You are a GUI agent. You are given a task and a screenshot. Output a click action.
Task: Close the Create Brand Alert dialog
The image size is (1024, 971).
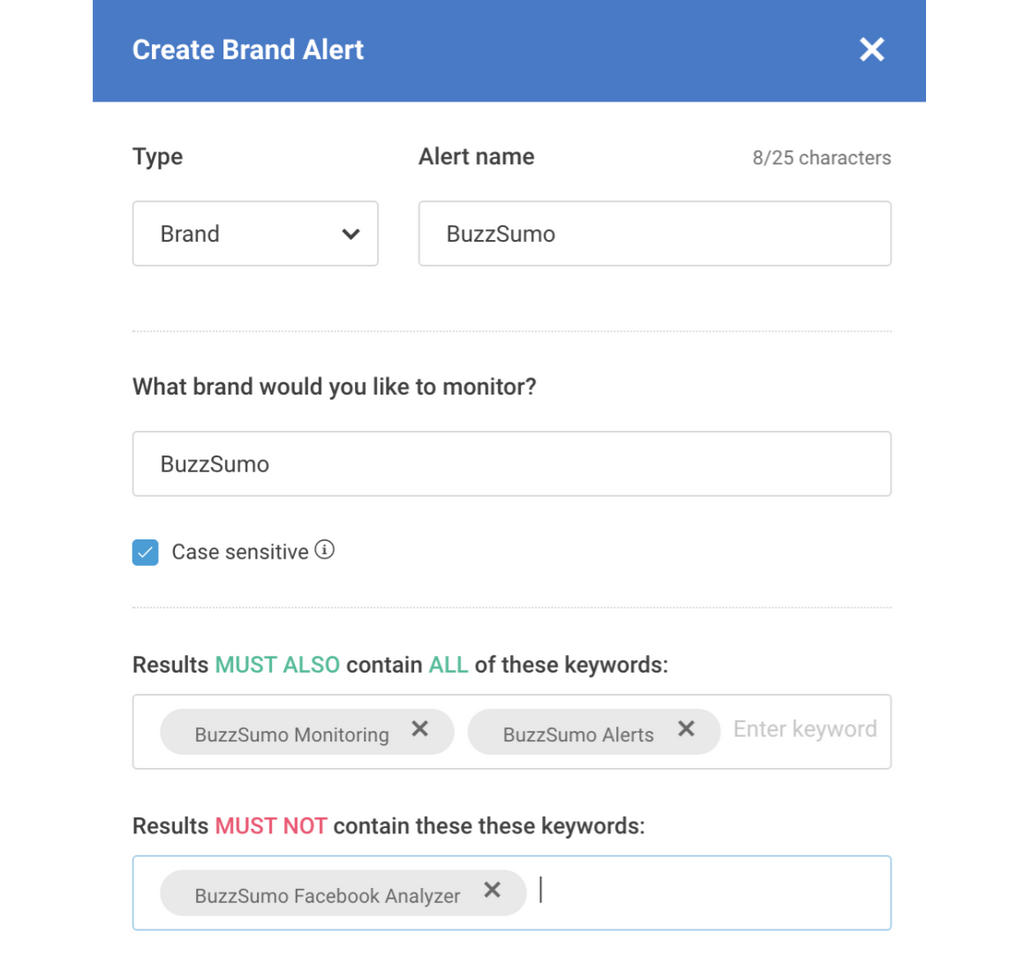tap(871, 50)
